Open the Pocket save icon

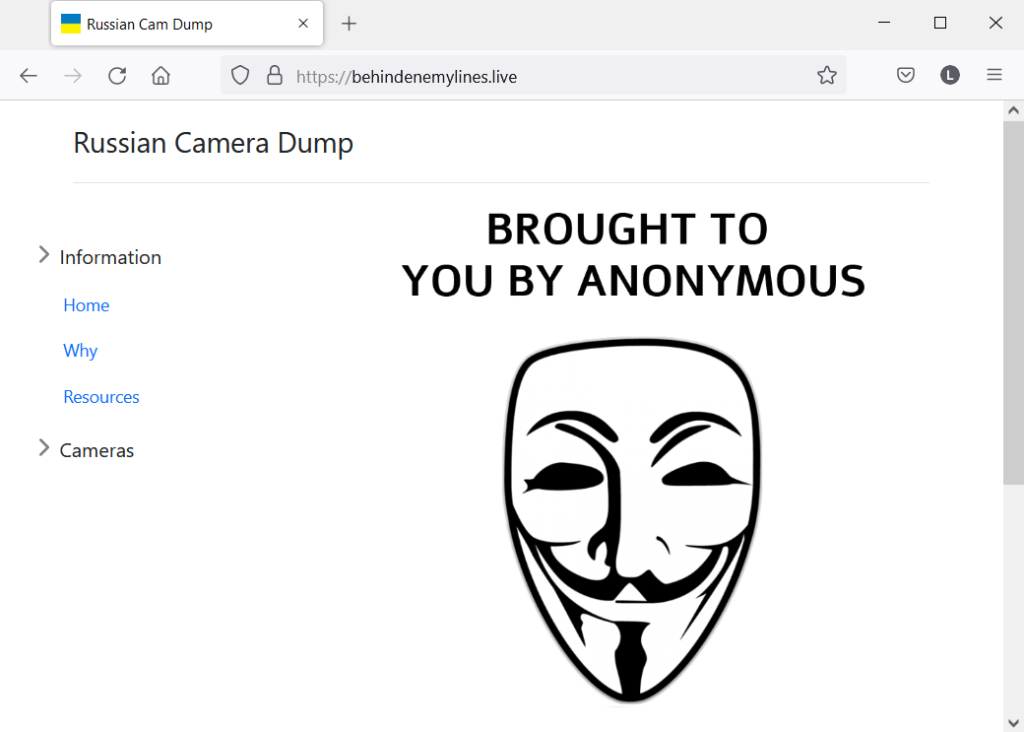click(906, 76)
